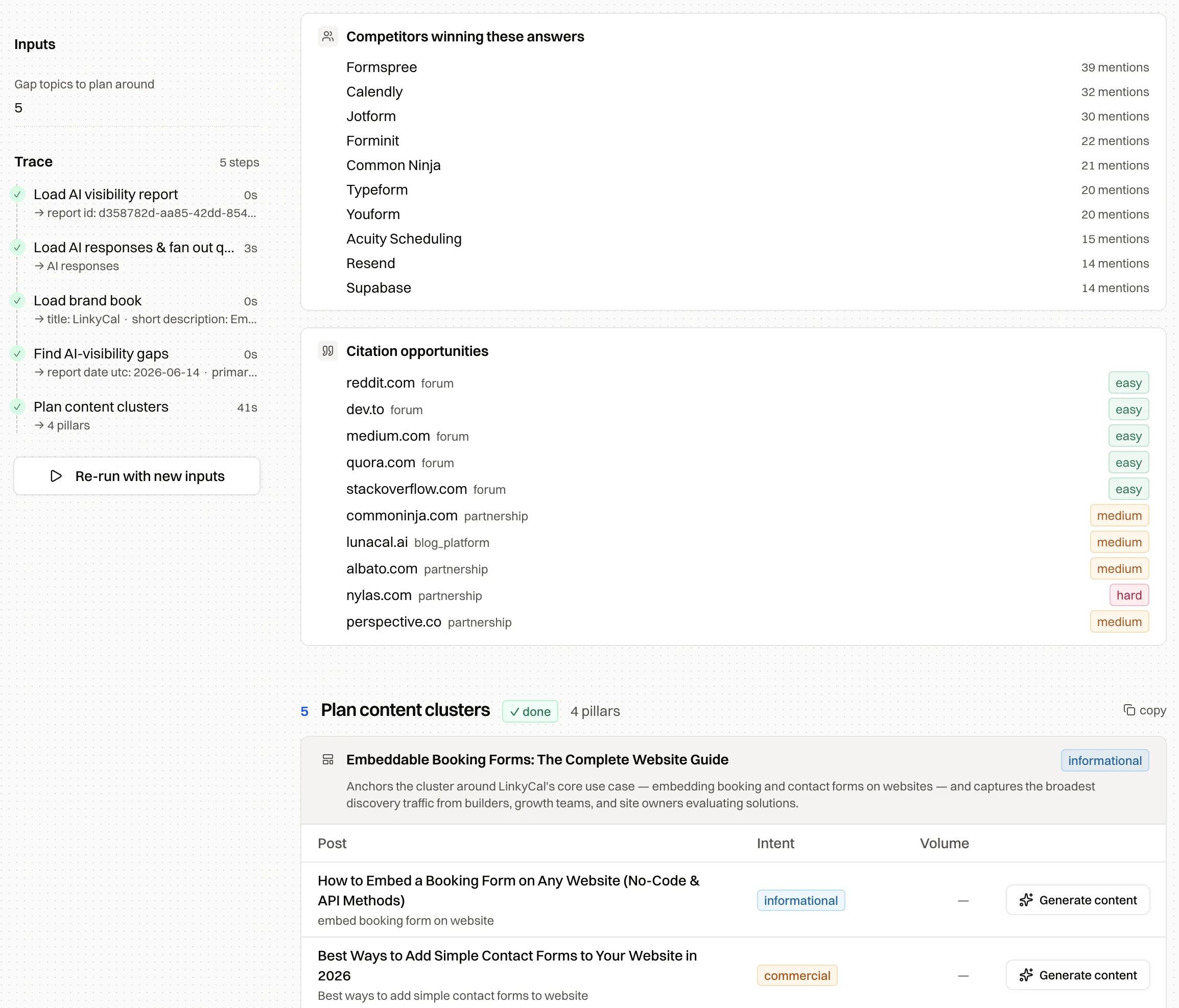Click the easy badge for reddit.com
This screenshot has height=1008, width=1179.
(x=1128, y=383)
